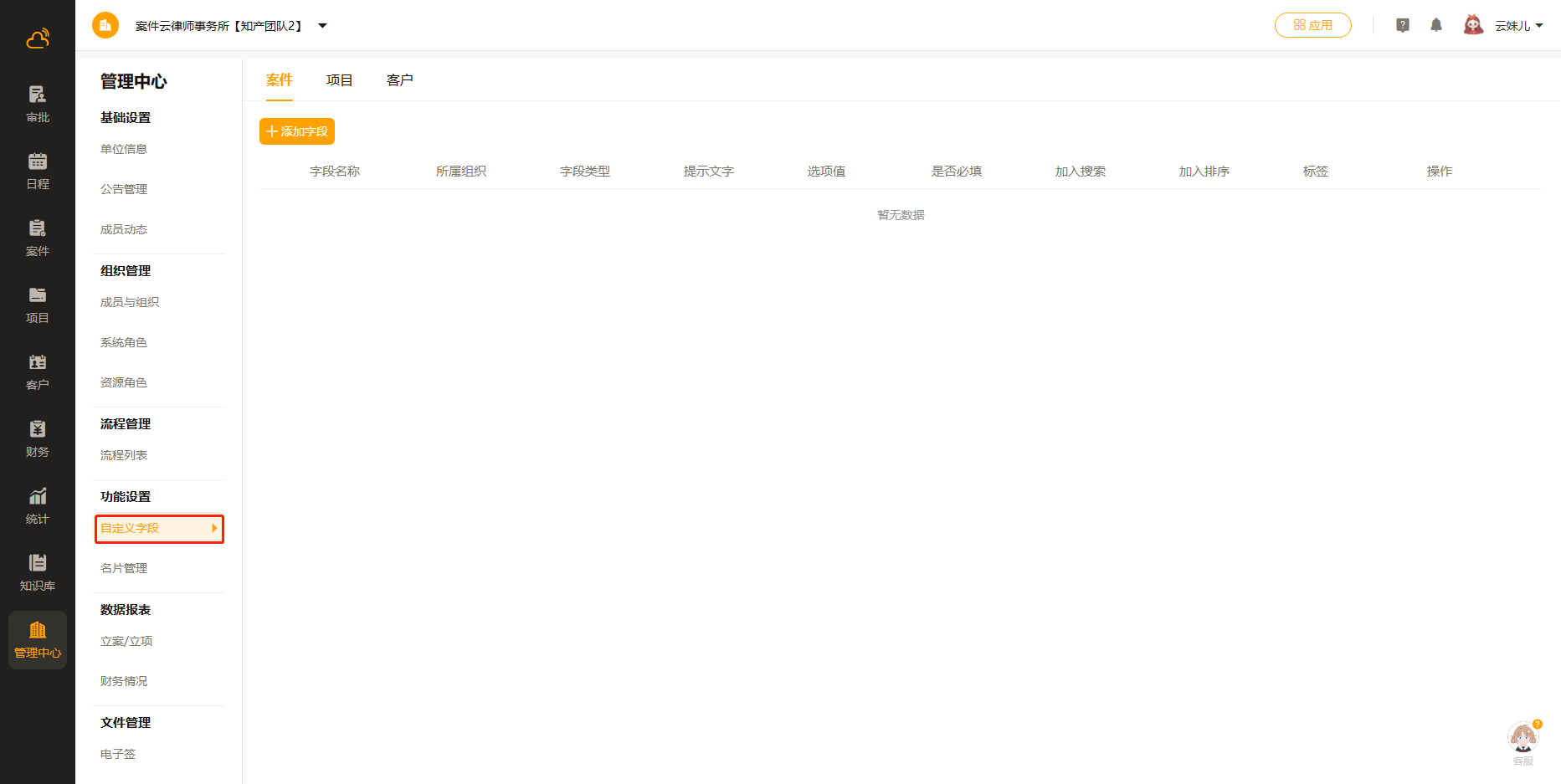Switch to the 项目 tab
This screenshot has width=1561, height=784.
339,80
